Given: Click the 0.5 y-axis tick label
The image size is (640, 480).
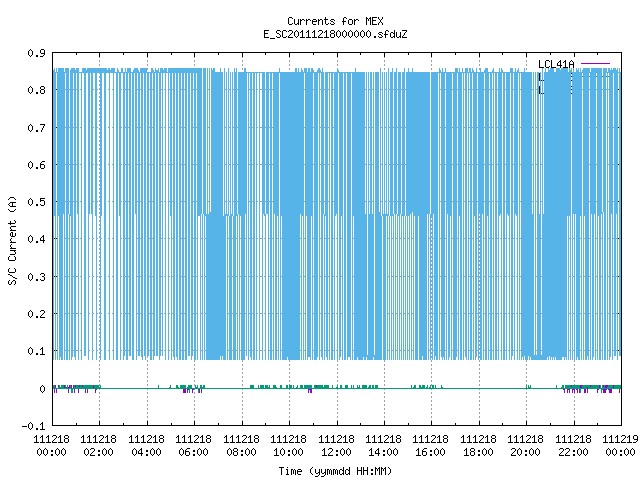Looking at the screenshot, I should pos(36,202).
